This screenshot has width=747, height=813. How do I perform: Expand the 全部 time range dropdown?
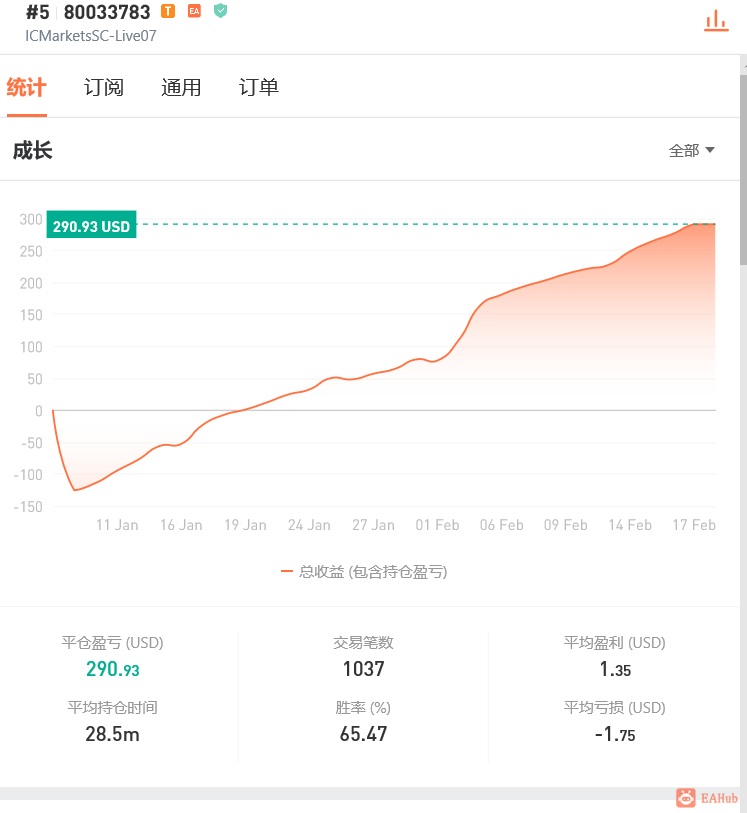(x=692, y=150)
